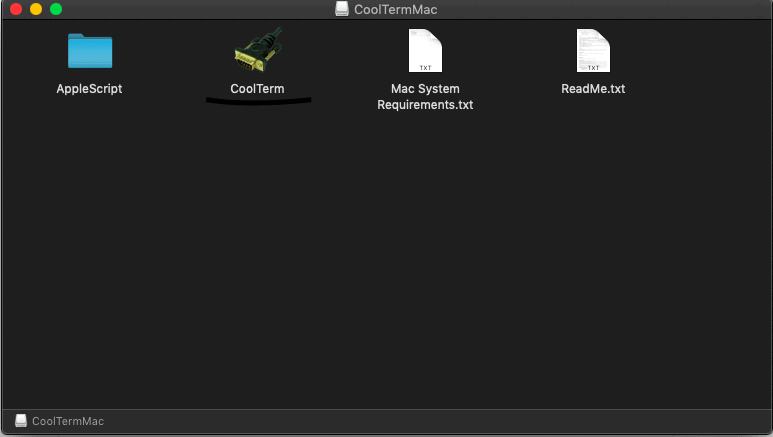The image size is (773, 437).
Task: Select the Mac System Requirements.txt file icon
Action: click(x=425, y=50)
